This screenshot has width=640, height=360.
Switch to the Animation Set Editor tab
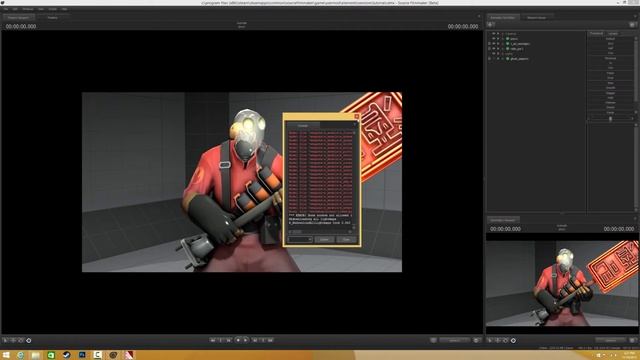tap(503, 18)
